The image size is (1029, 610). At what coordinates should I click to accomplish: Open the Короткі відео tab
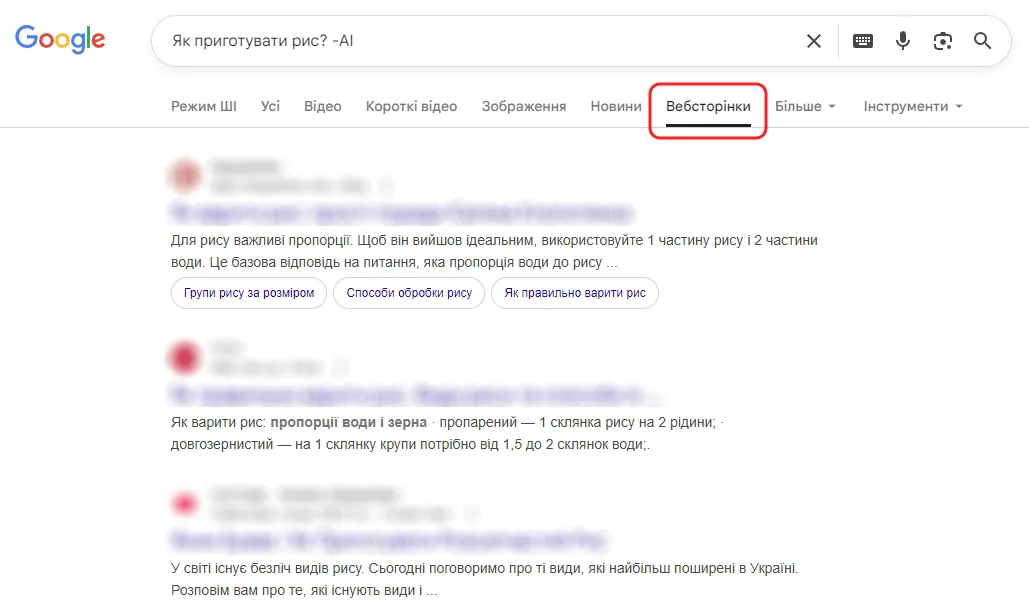[x=411, y=106]
